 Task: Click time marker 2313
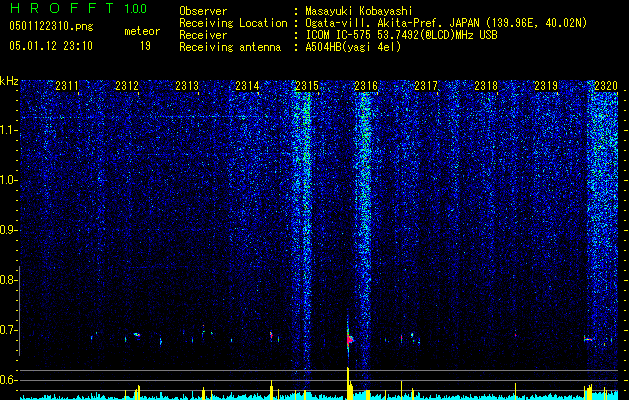pos(187,86)
